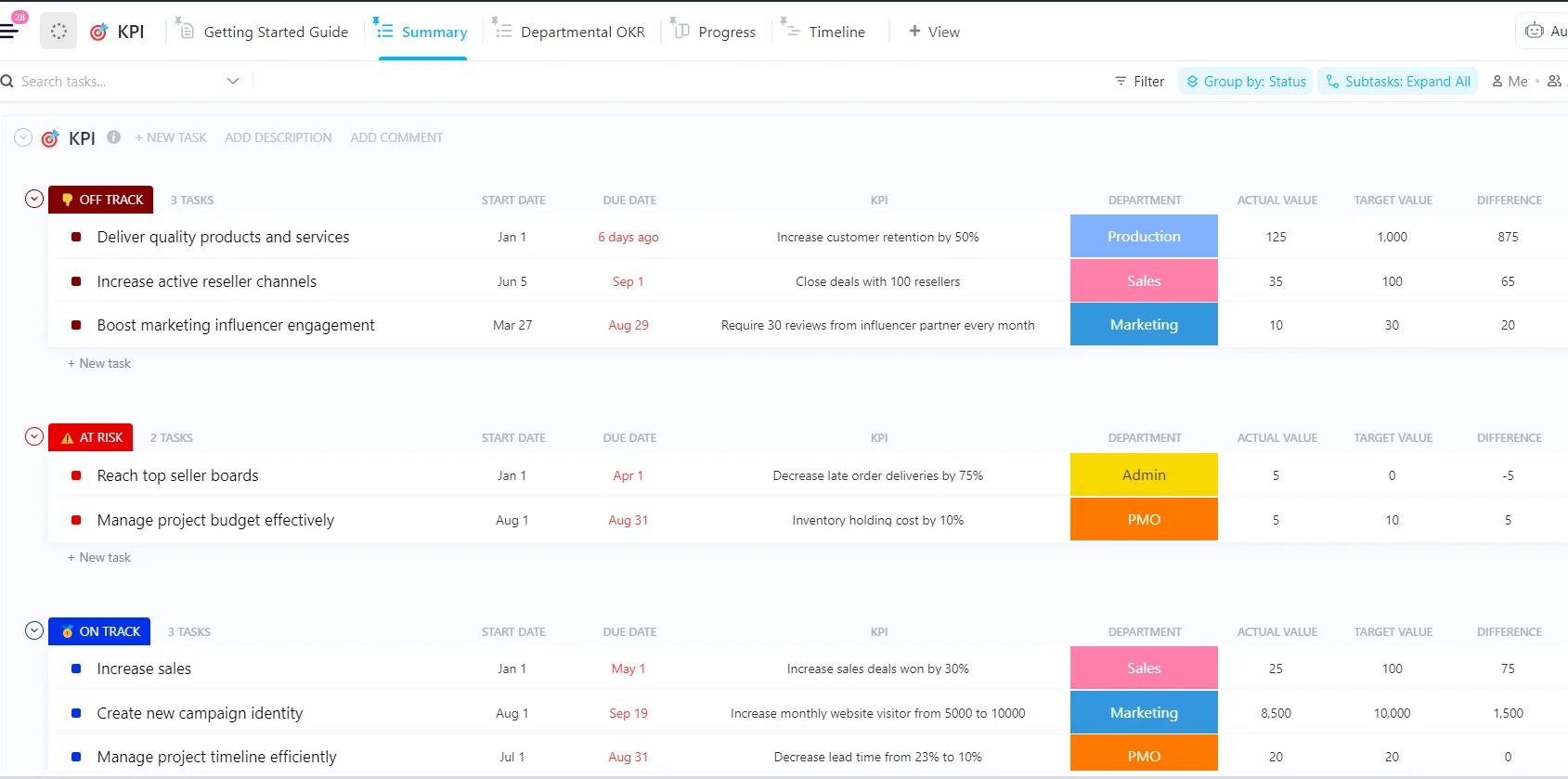The image size is (1568, 779).
Task: Click Subtasks: Expand All button
Action: [1397, 82]
